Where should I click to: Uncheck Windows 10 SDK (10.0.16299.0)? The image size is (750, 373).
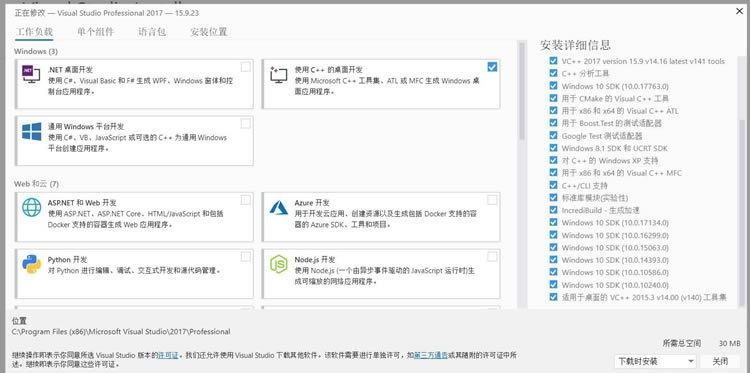[553, 235]
